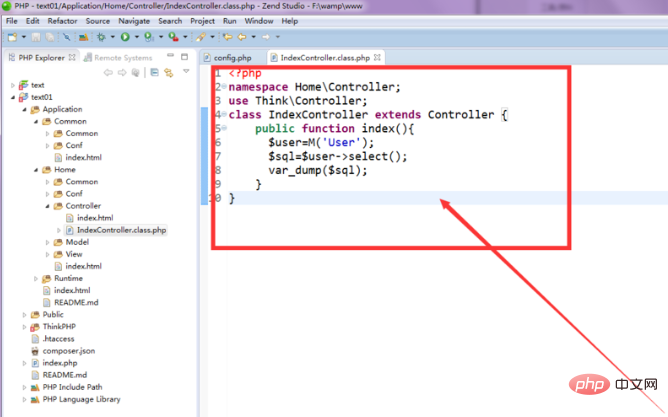Click the Run button in the toolbar
The height and width of the screenshot is (417, 668).
point(125,37)
